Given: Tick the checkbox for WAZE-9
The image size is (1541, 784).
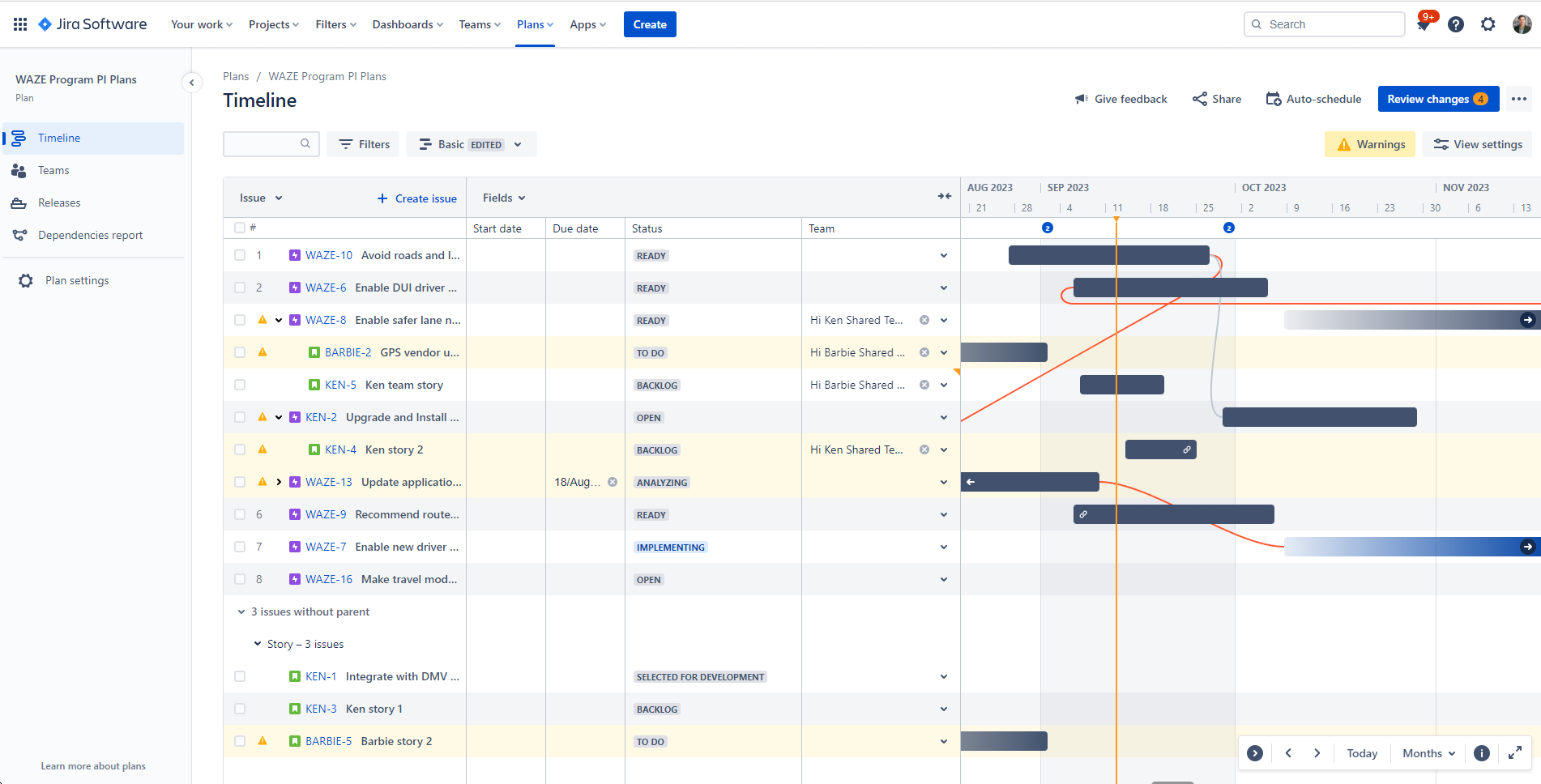Looking at the screenshot, I should coord(240,514).
